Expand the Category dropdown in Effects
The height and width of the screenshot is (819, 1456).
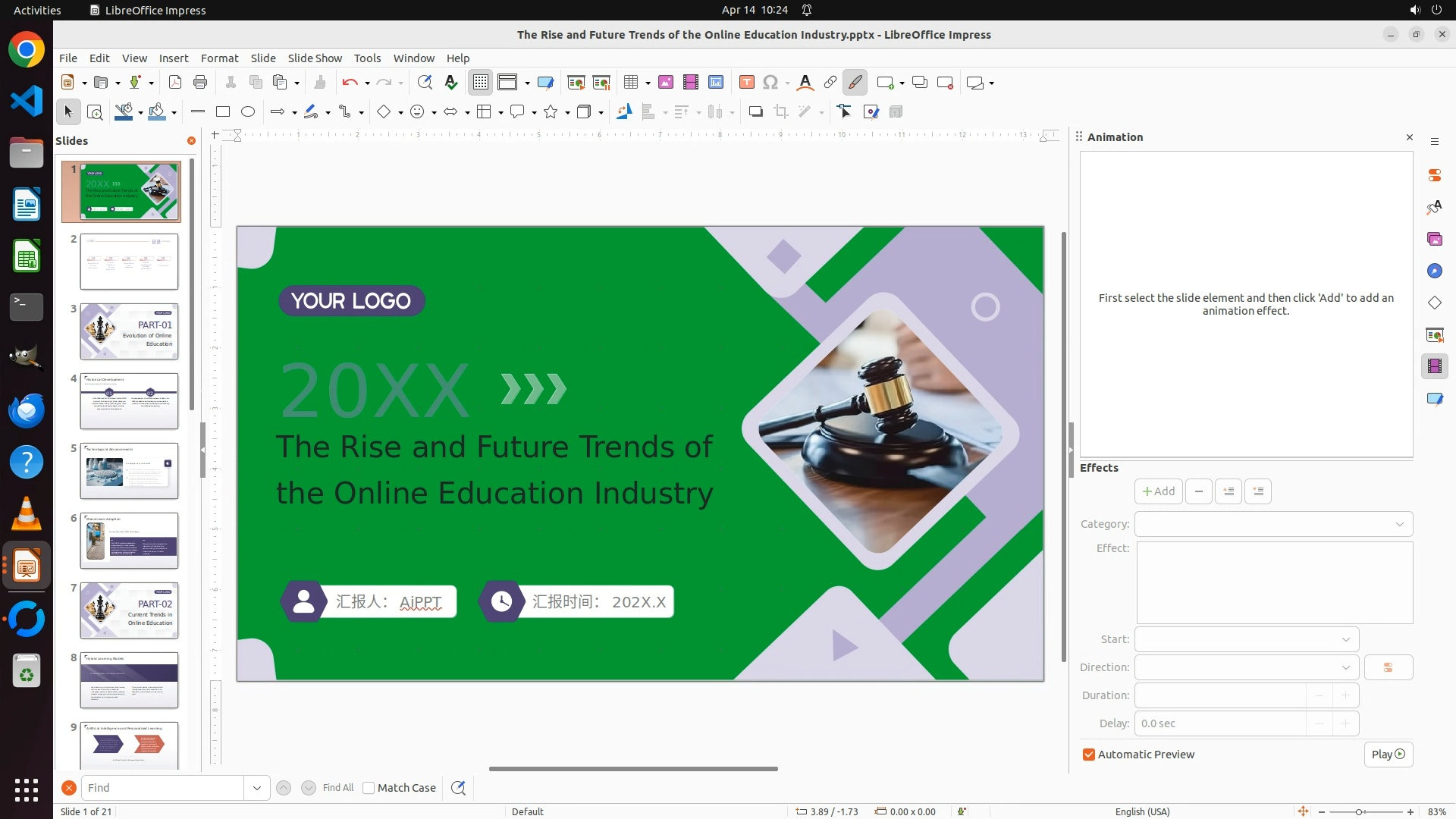click(x=1399, y=524)
